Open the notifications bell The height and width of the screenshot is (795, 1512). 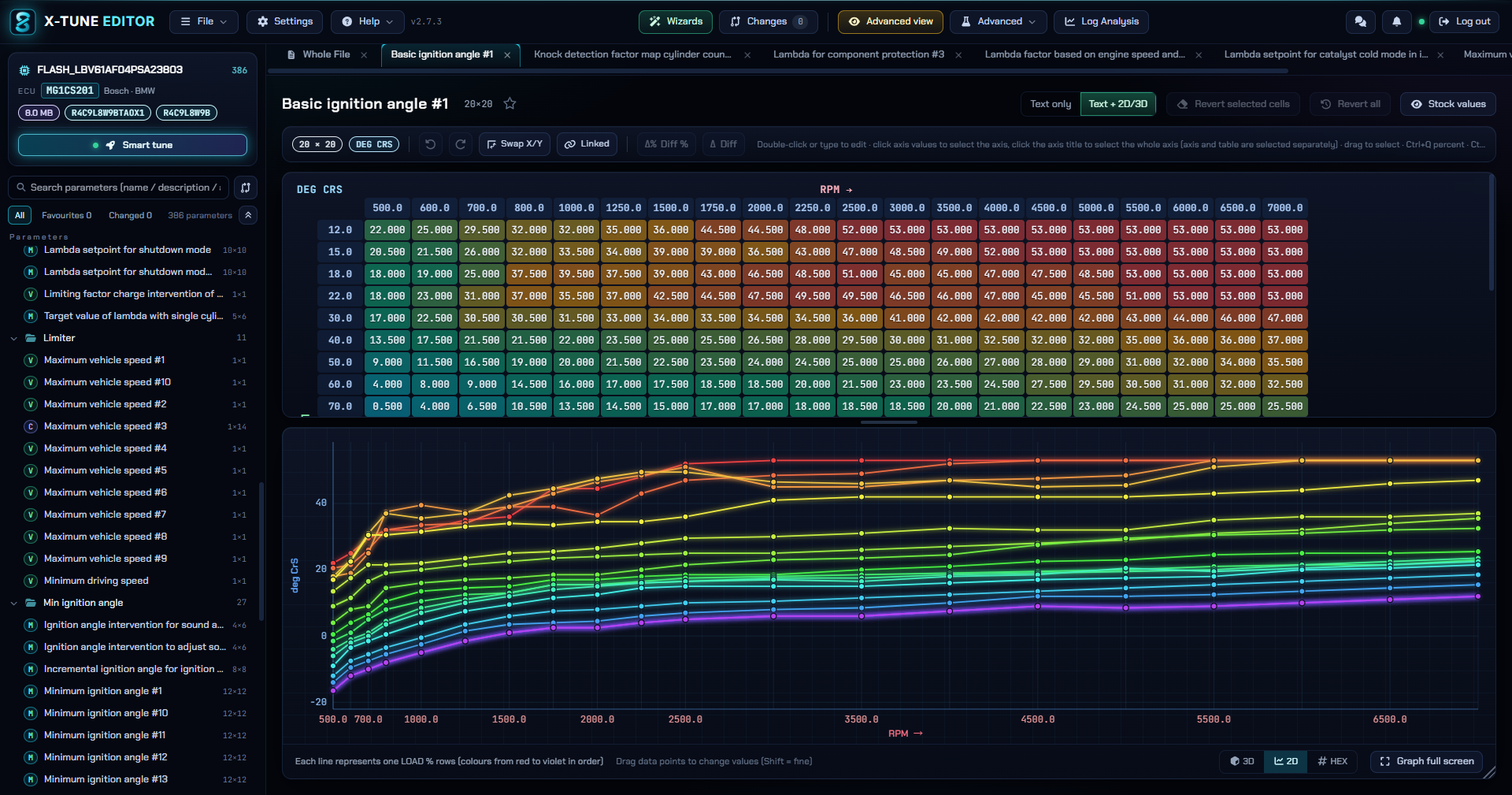coord(1396,22)
